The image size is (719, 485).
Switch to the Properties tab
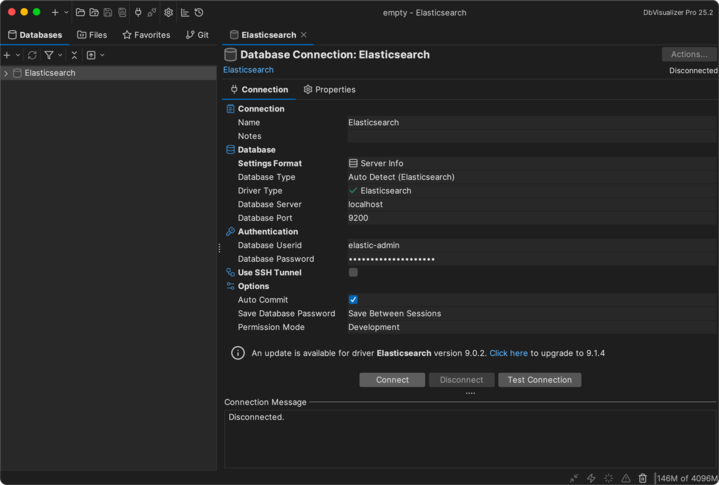point(330,89)
